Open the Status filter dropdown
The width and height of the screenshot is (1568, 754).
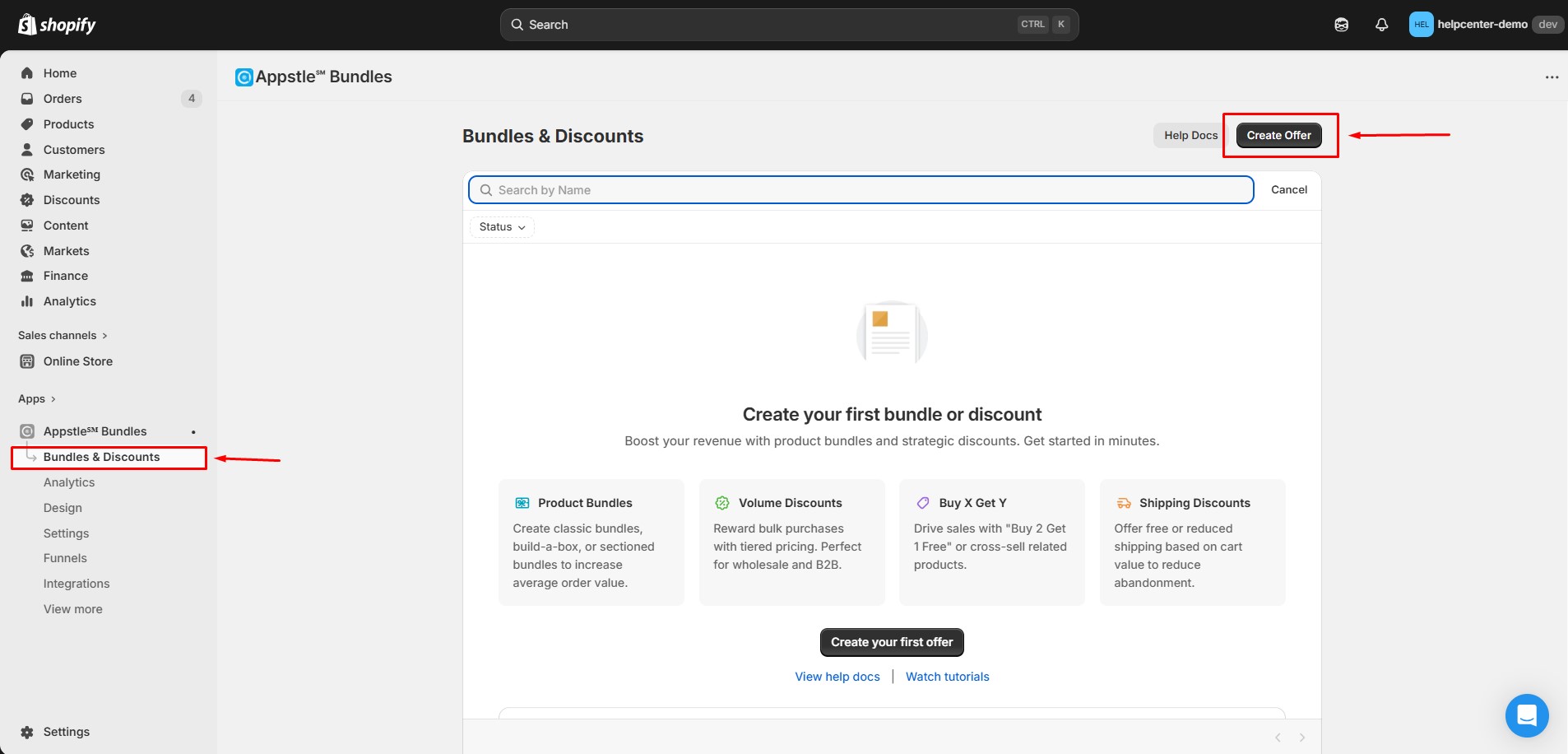pyautogui.click(x=501, y=226)
